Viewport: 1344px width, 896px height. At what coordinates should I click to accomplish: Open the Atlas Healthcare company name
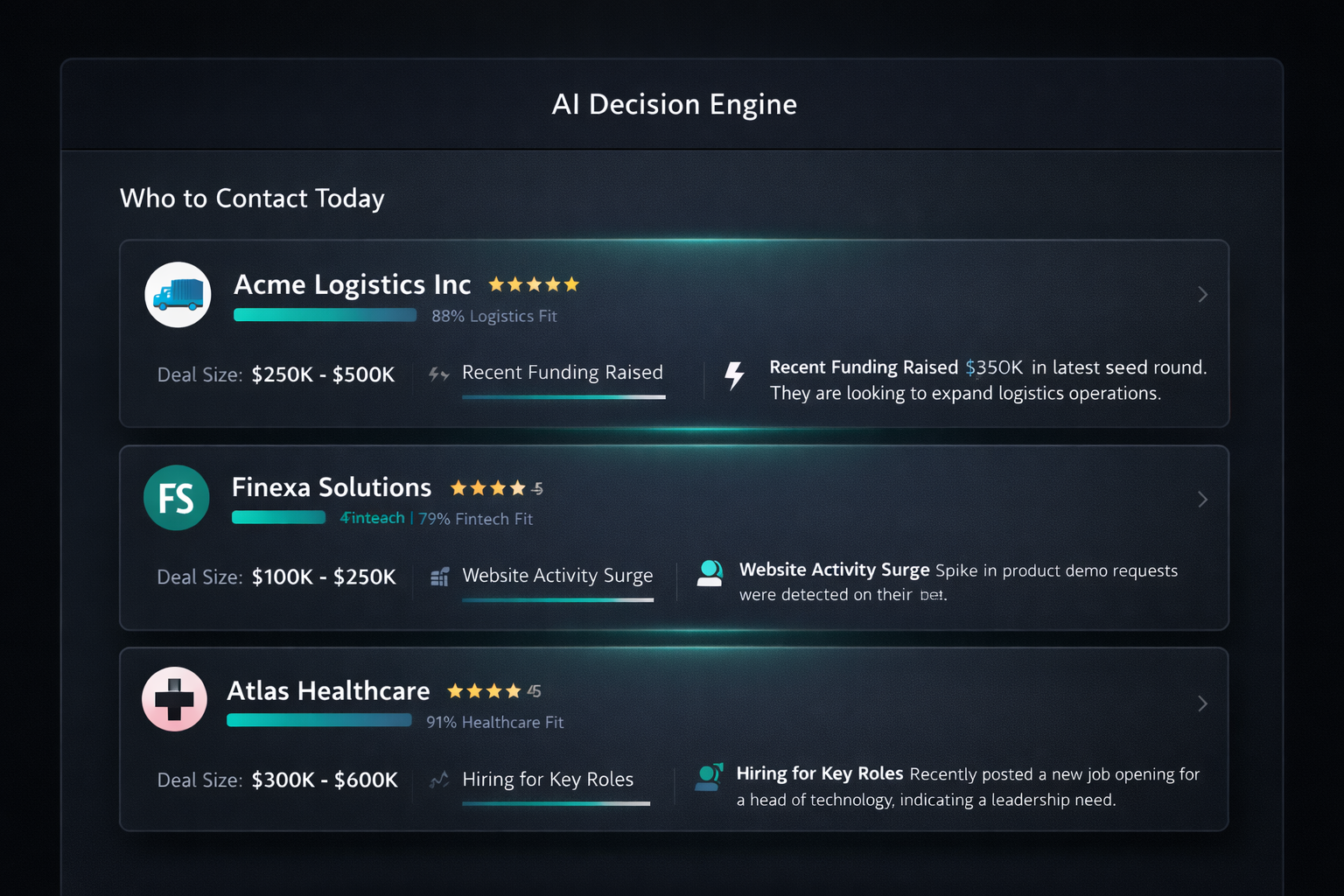(328, 691)
